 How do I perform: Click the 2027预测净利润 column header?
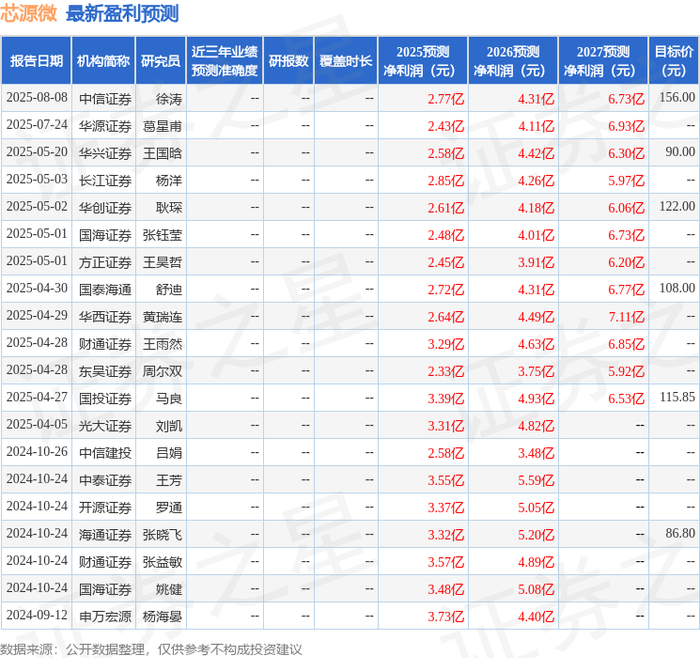[x=603, y=61]
